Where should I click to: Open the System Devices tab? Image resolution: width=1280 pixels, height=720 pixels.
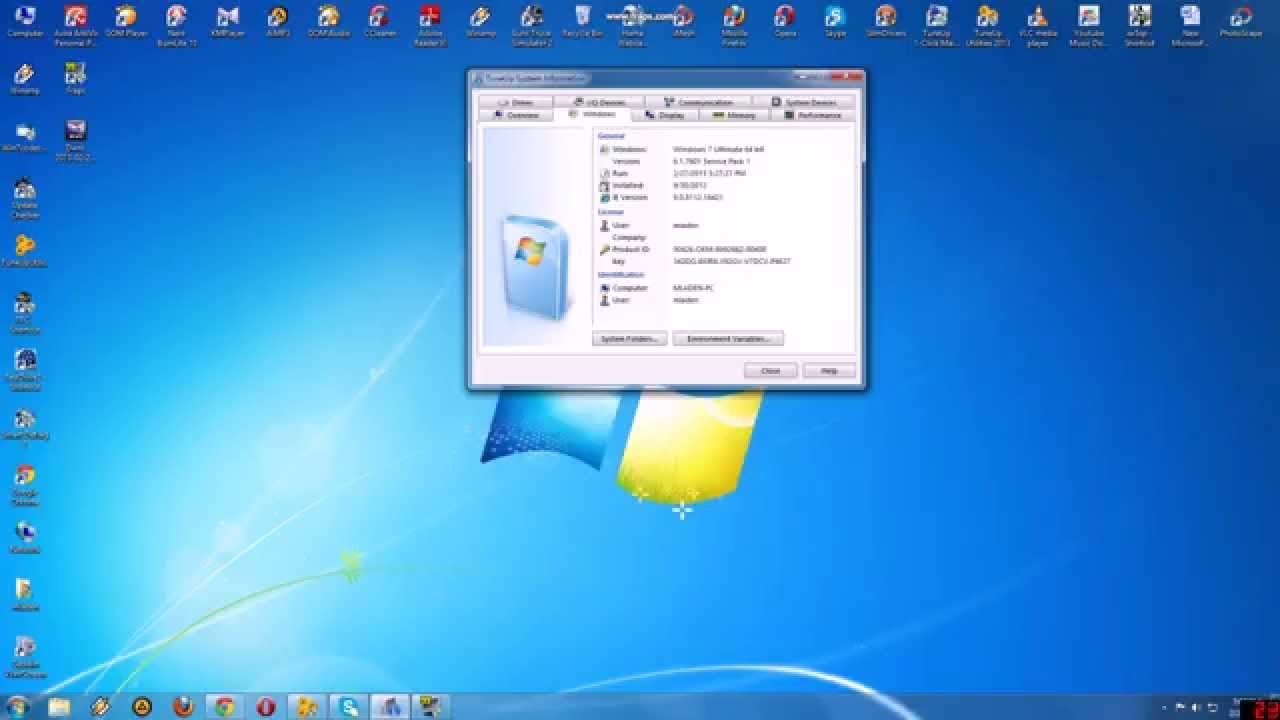pyautogui.click(x=810, y=101)
